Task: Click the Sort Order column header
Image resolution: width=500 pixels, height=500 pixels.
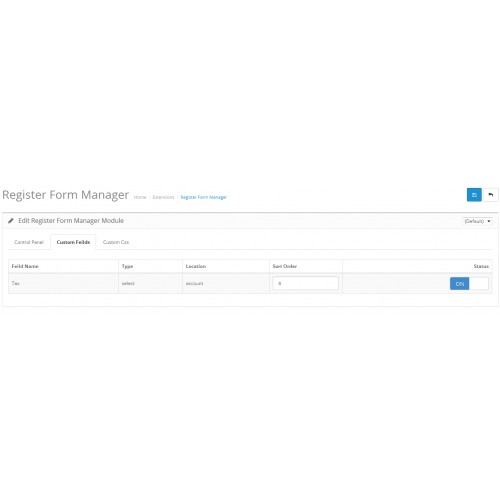Action: coord(285,266)
